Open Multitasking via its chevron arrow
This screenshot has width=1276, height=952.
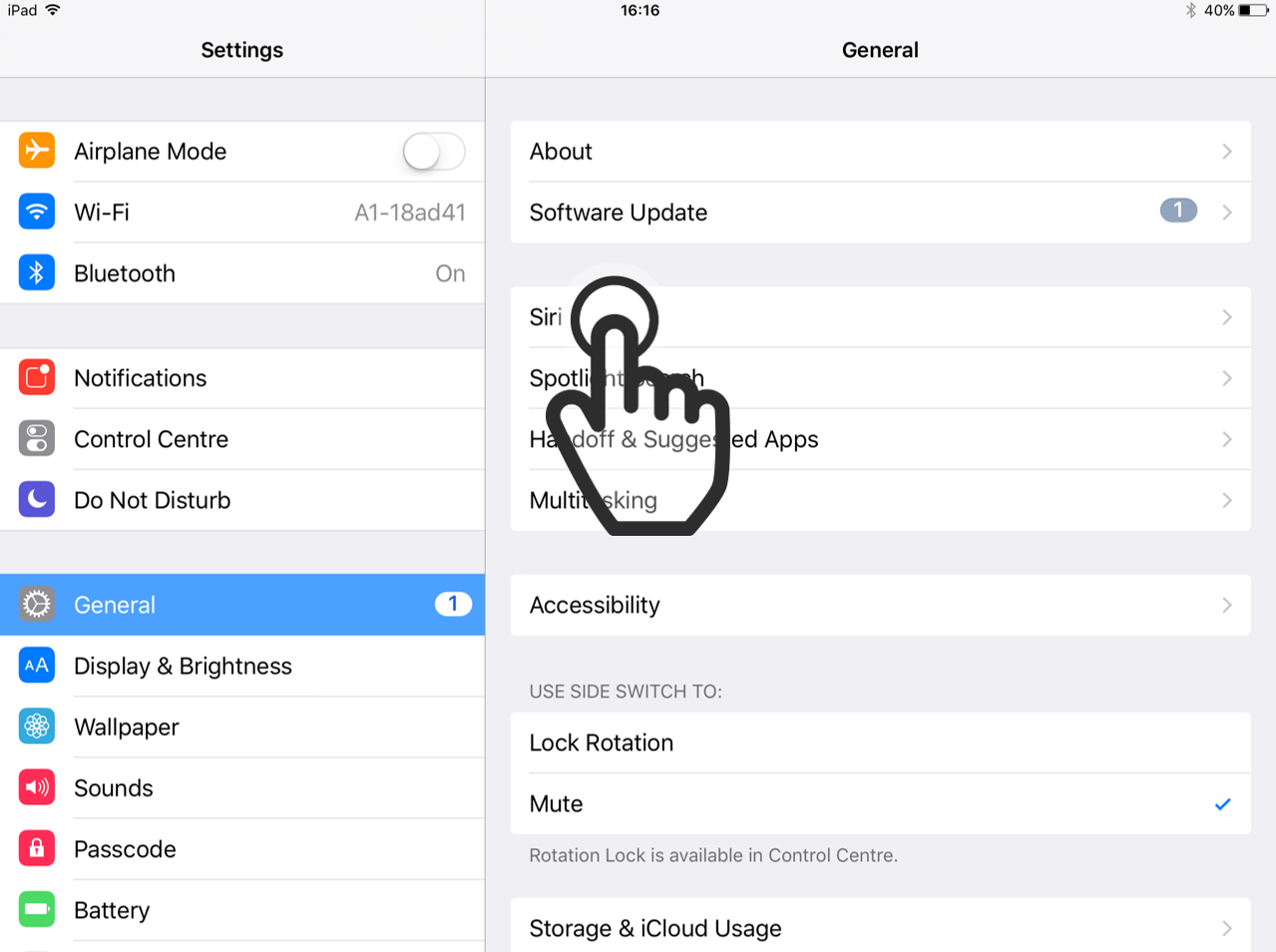1227,500
